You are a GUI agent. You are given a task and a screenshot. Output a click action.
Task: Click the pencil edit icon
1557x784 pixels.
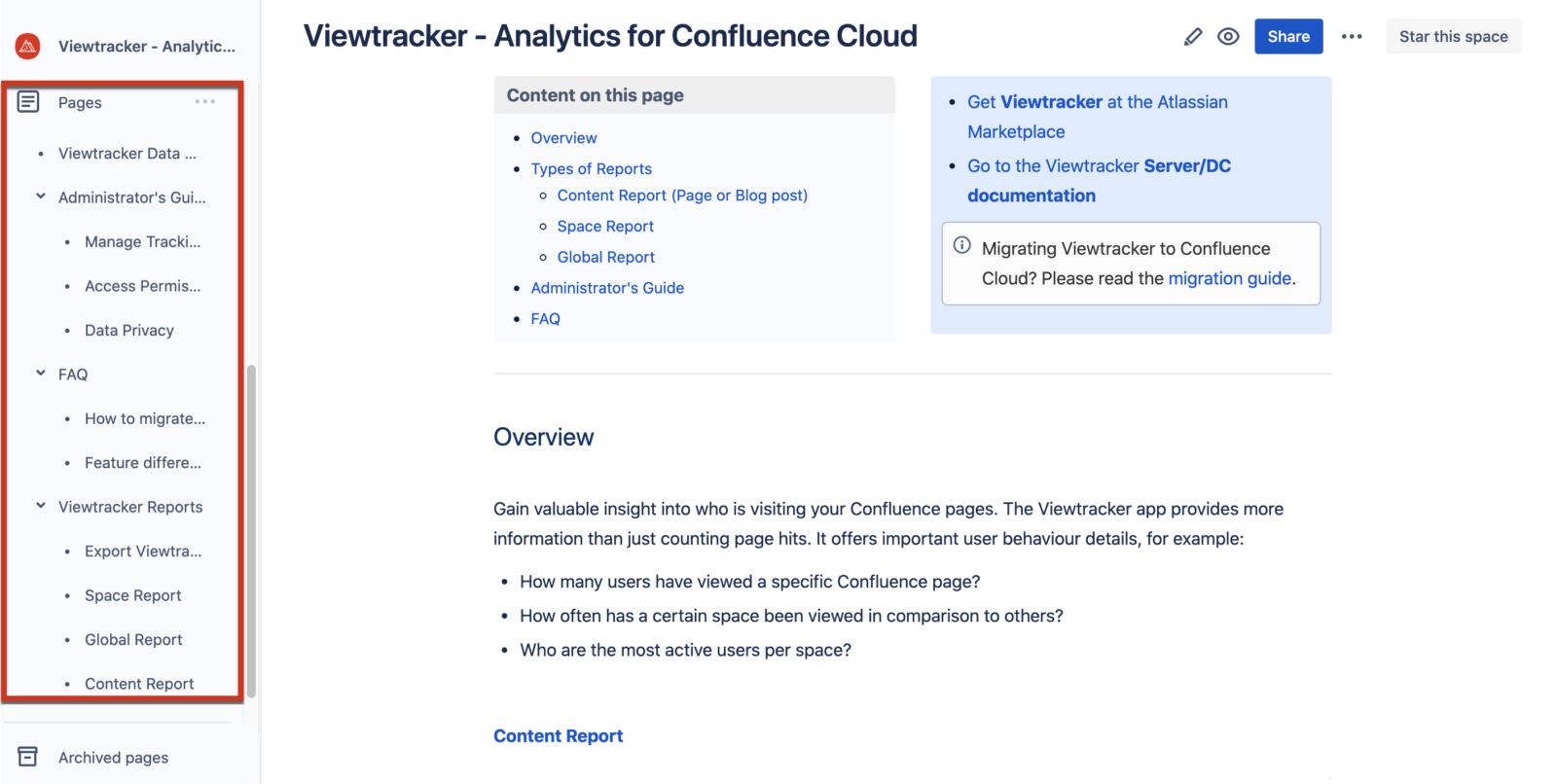click(1193, 36)
